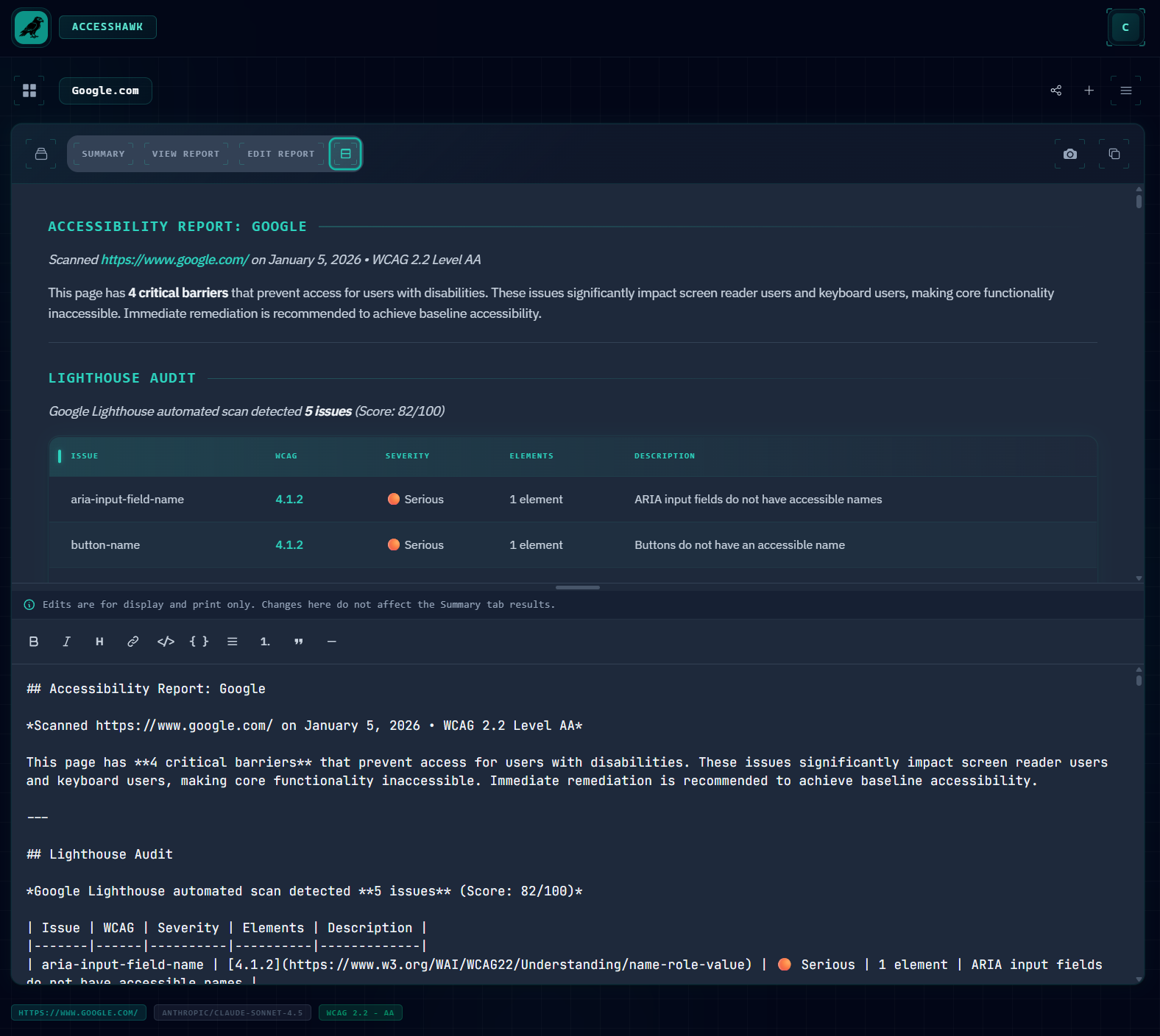
Task: Click the WCAG 2.2 - AA footer tag
Action: point(361,1013)
